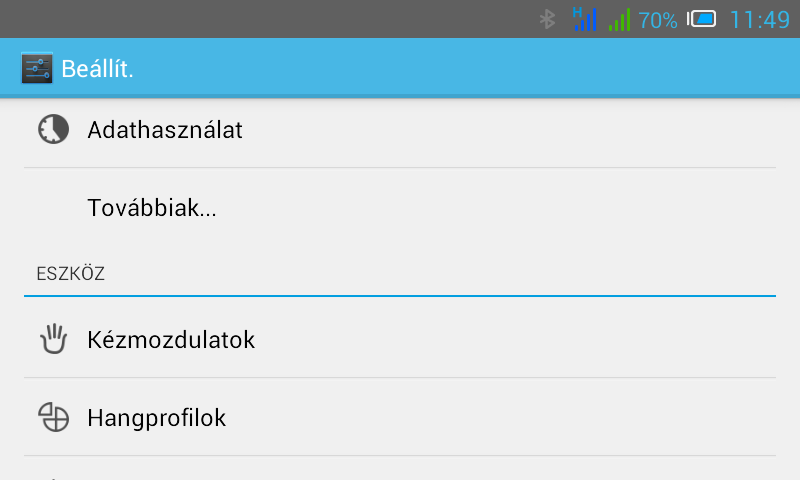Click the blue divider under ESZKÖZ
Viewport: 800px width, 480px height.
pos(400,295)
